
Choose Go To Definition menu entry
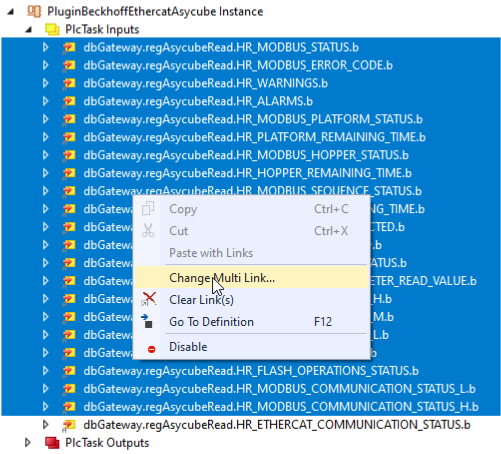pyautogui.click(x=251, y=322)
